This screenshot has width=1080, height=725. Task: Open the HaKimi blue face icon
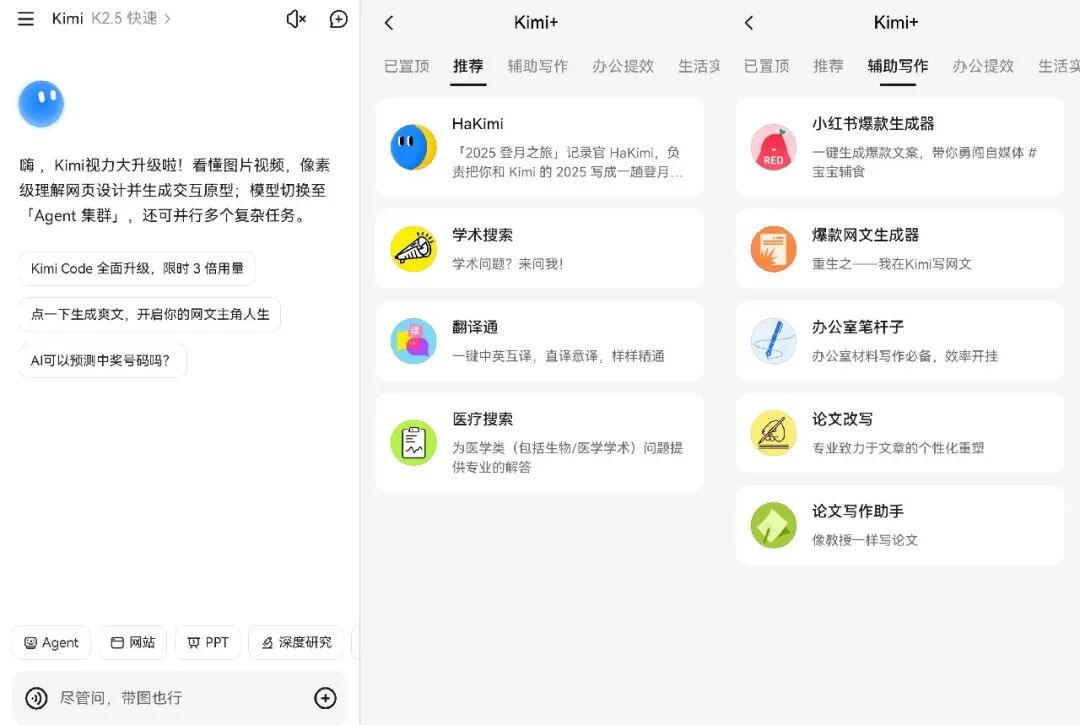tap(413, 147)
